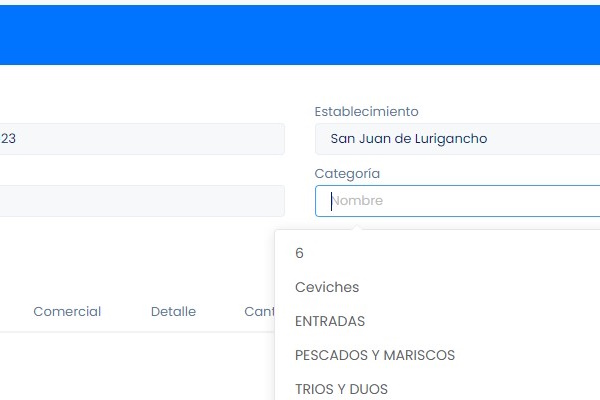The image size is (600, 400).
Task: Sort by the Comercial column header
Action: [x=67, y=311]
